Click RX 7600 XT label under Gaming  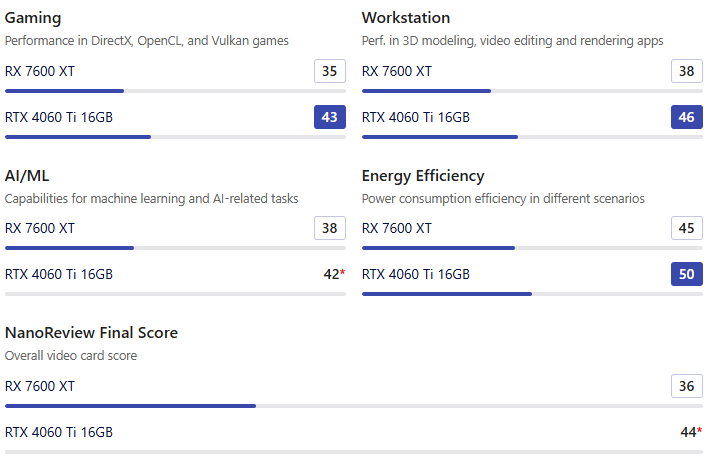tap(40, 71)
